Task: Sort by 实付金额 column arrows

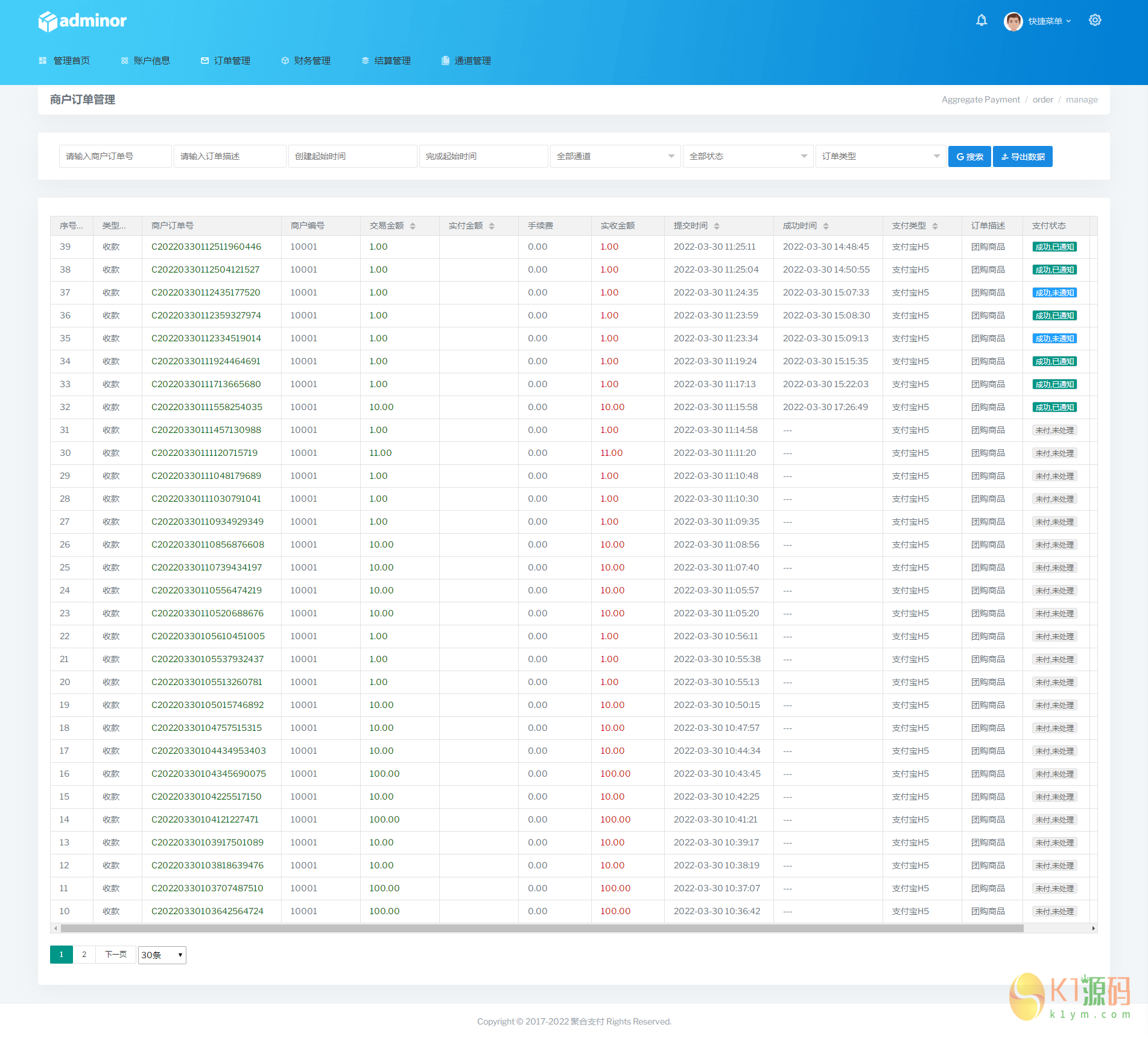Action: point(492,226)
